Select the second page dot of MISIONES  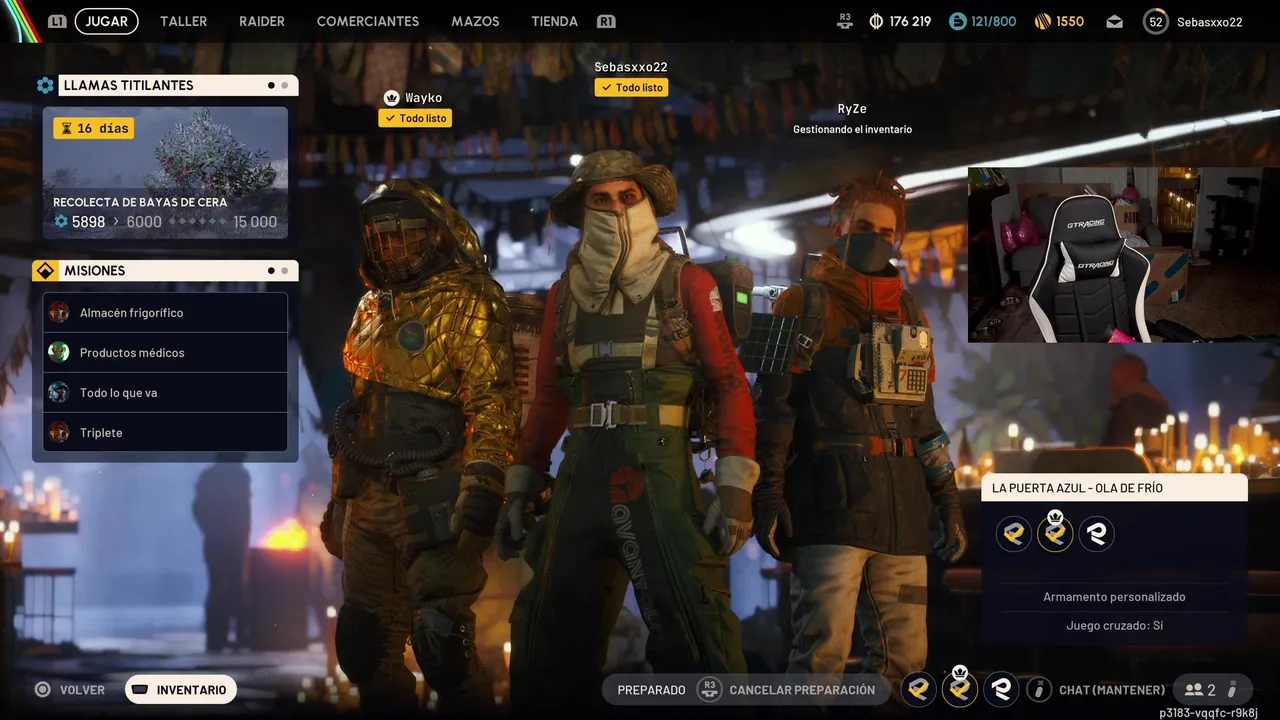click(285, 270)
